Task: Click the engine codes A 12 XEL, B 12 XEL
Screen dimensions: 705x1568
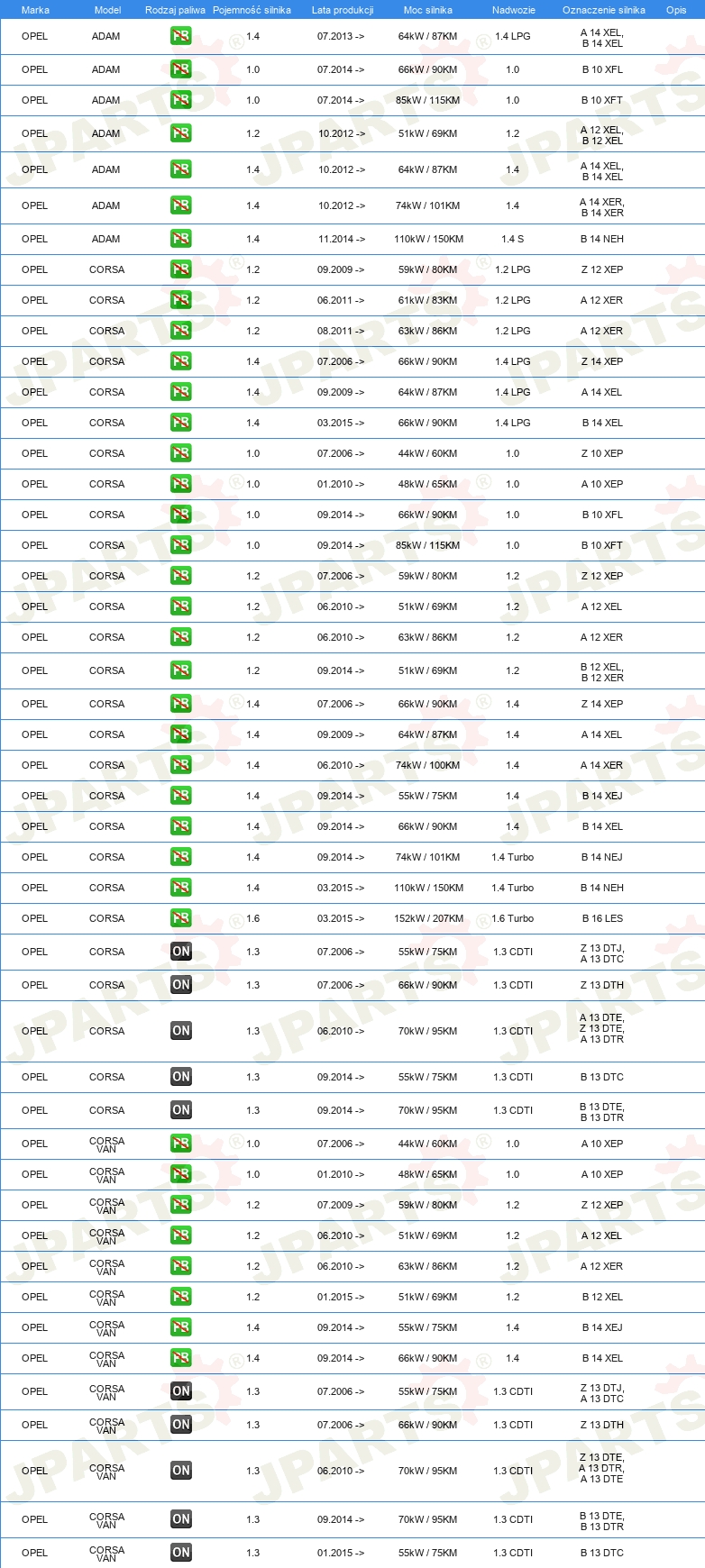Action: [602, 135]
